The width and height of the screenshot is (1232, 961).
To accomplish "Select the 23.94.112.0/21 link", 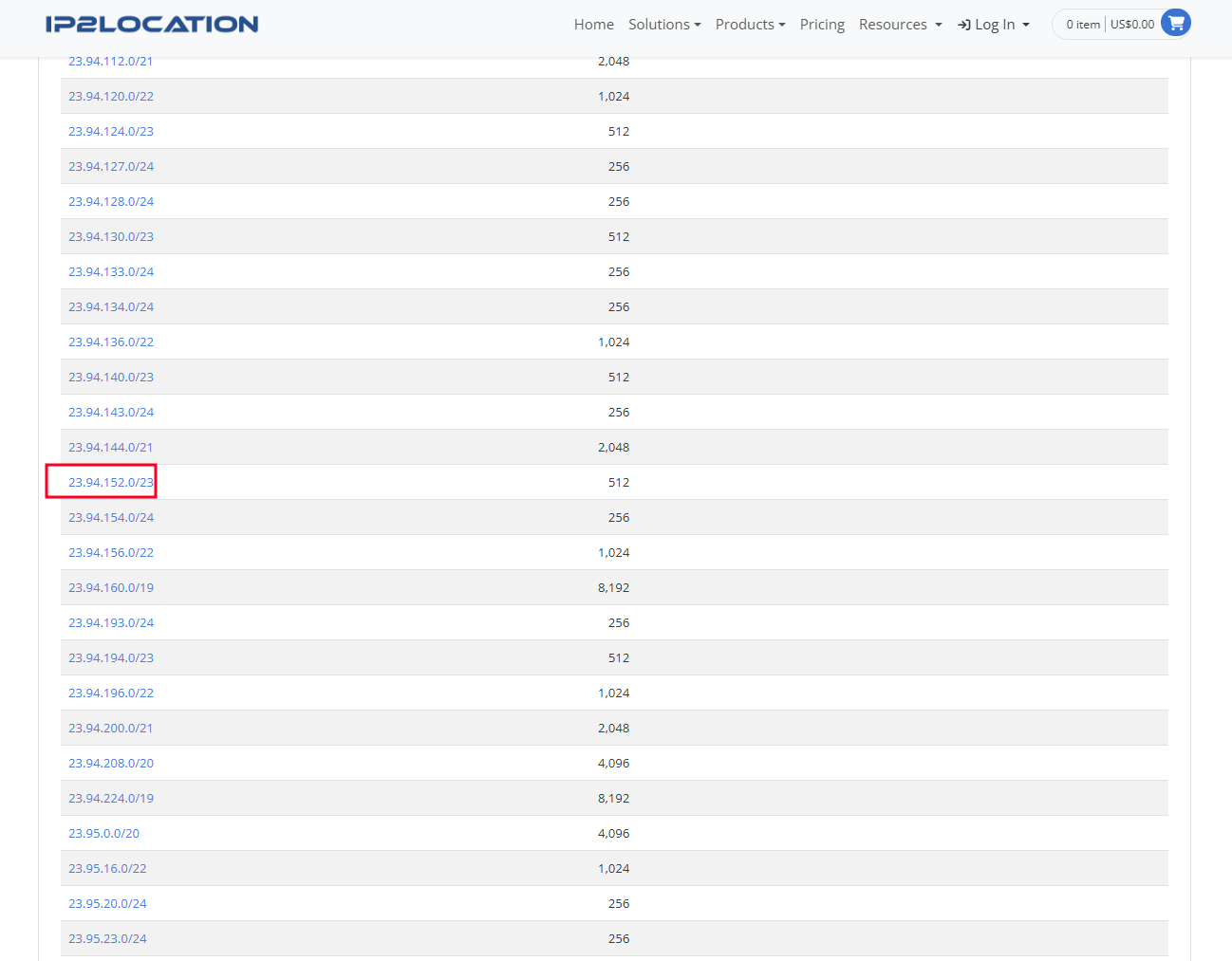I will click(110, 62).
